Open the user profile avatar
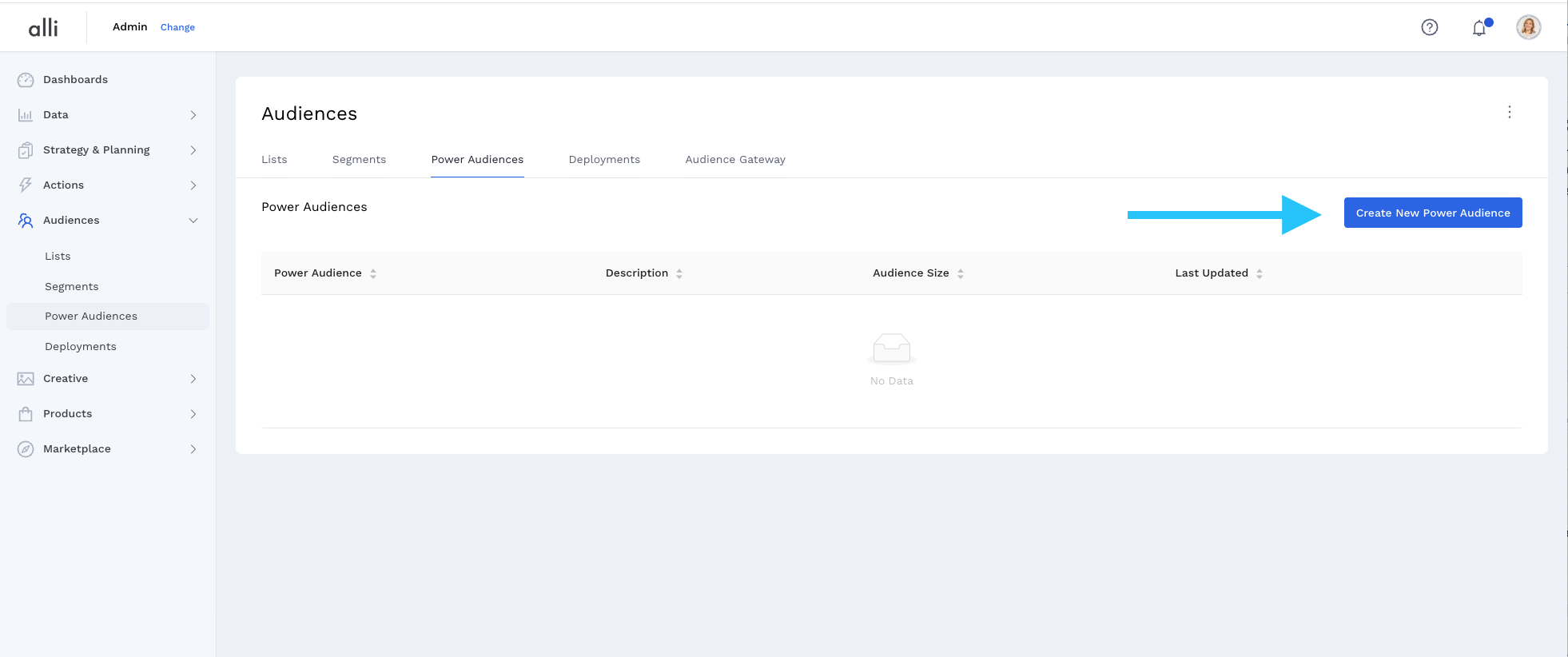 (x=1528, y=27)
